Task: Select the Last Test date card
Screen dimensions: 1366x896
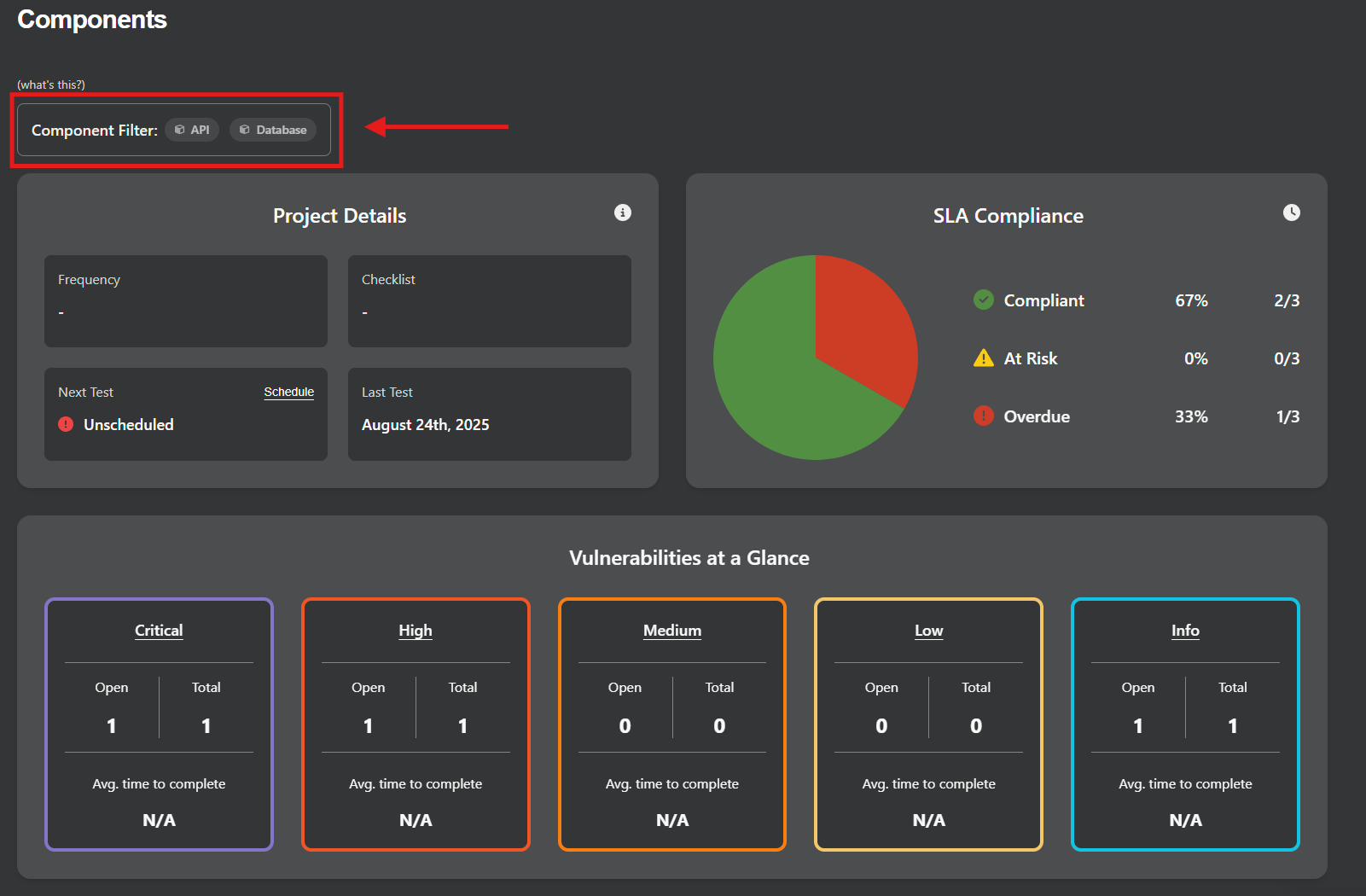Action: point(489,414)
